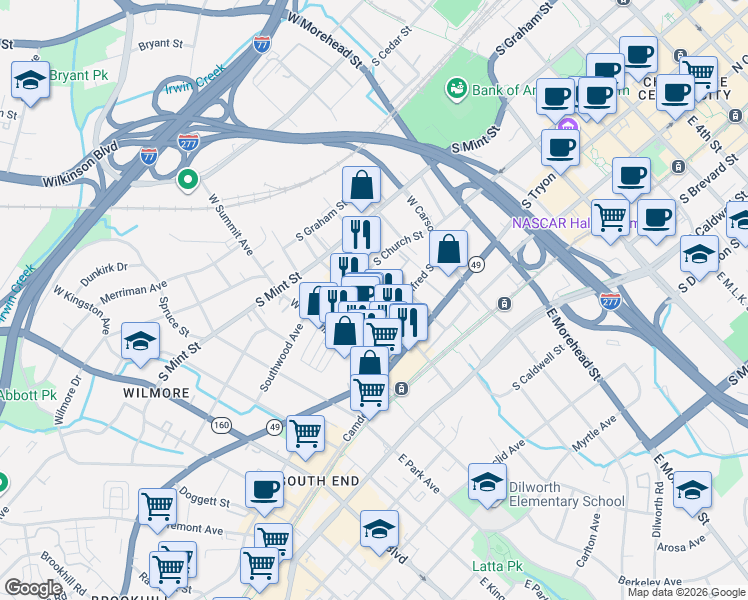748x600 pixels.
Task: Select the I-277 shield near Wilkinson Blvd
Action: (x=188, y=143)
